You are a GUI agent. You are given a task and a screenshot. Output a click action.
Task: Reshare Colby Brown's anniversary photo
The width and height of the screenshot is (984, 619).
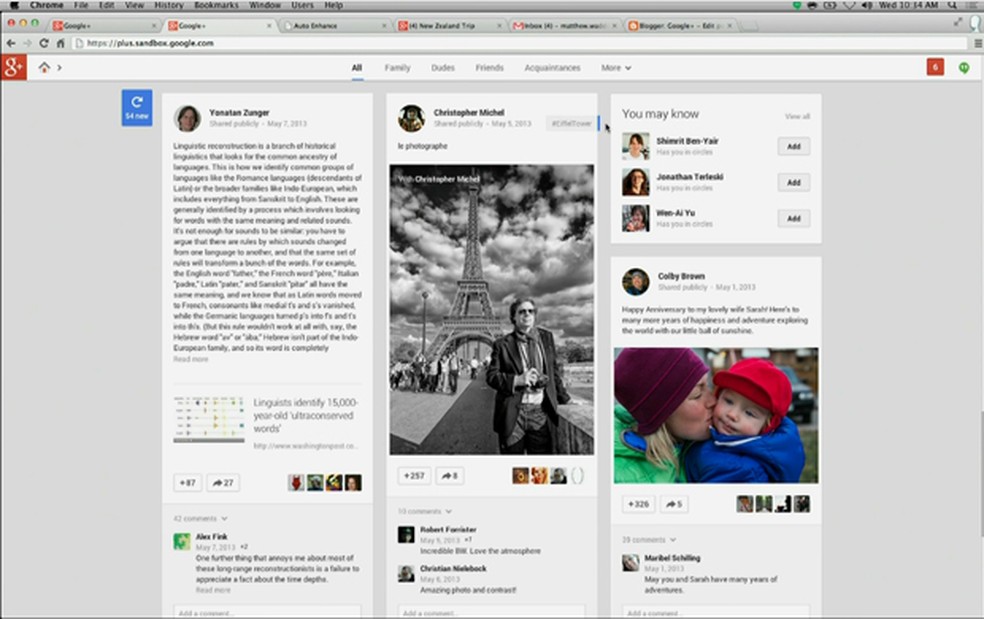pos(675,504)
